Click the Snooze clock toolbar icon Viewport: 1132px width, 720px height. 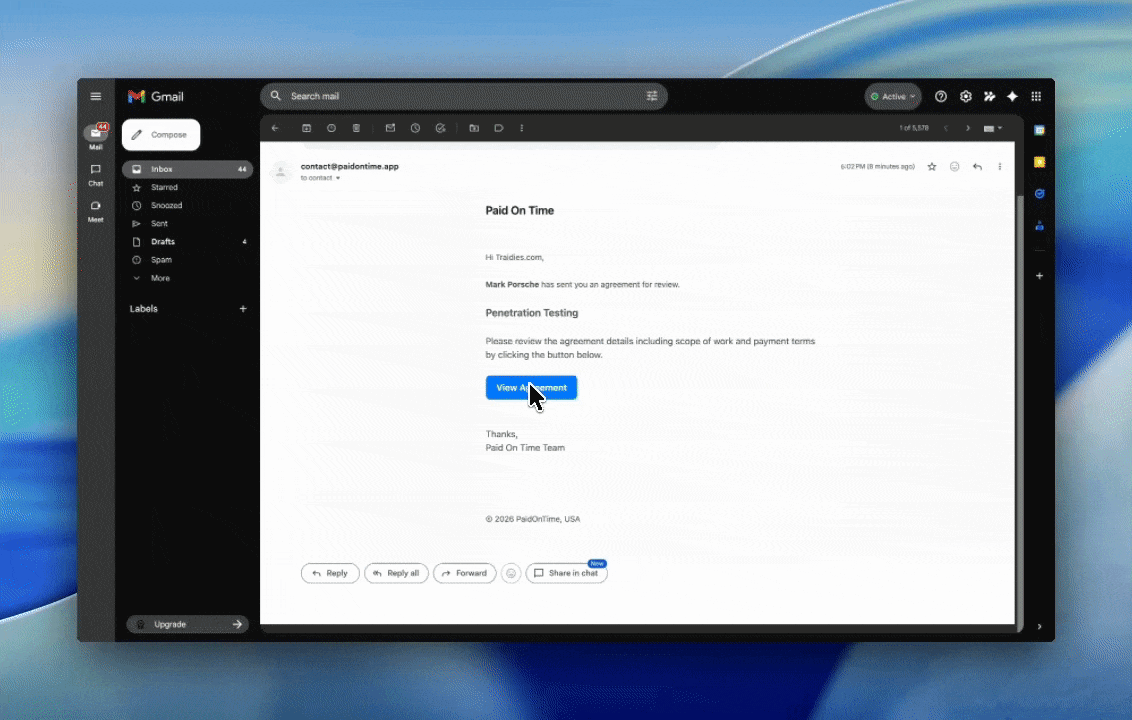coord(415,128)
